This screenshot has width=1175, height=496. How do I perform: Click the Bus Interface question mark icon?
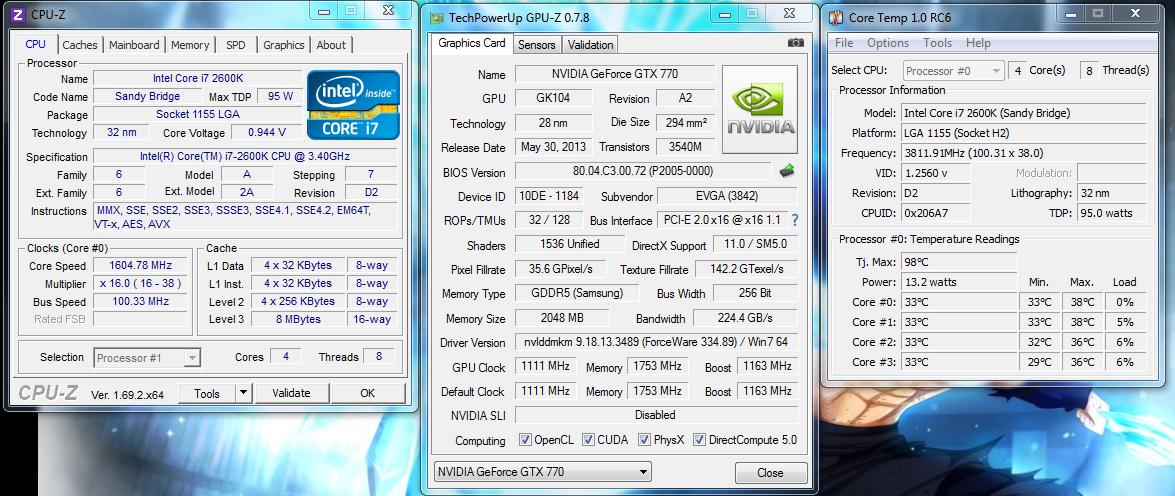(795, 220)
